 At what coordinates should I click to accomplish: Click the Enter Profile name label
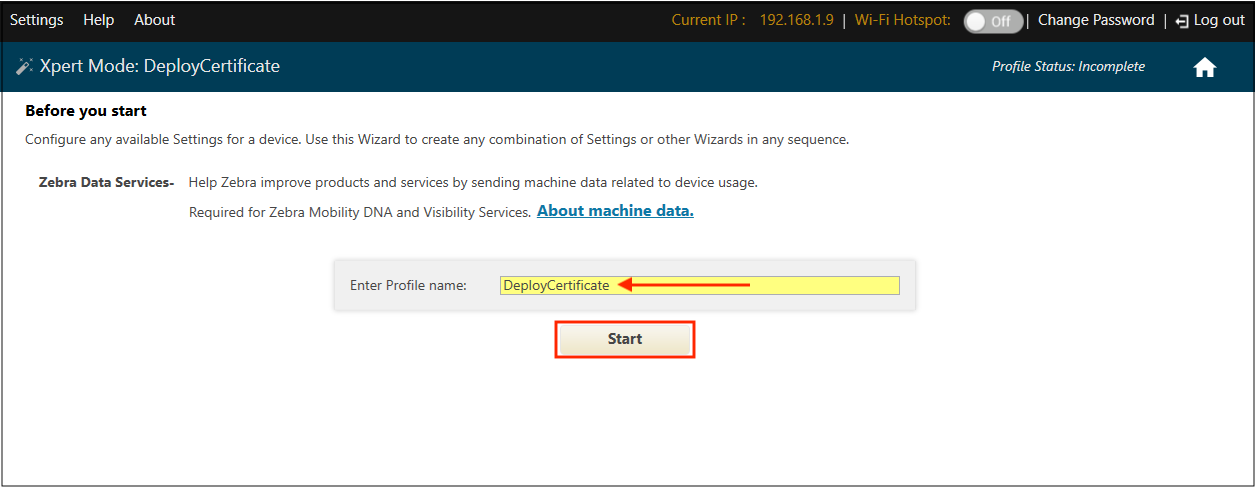coord(408,285)
